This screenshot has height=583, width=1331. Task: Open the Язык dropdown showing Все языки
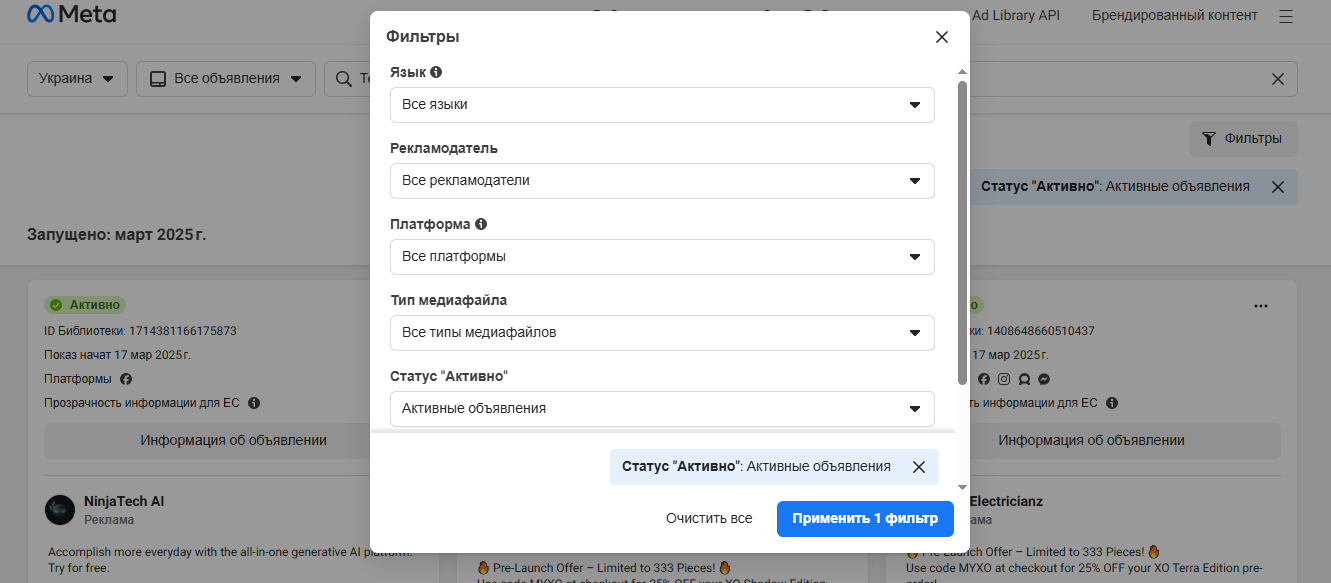coord(662,105)
